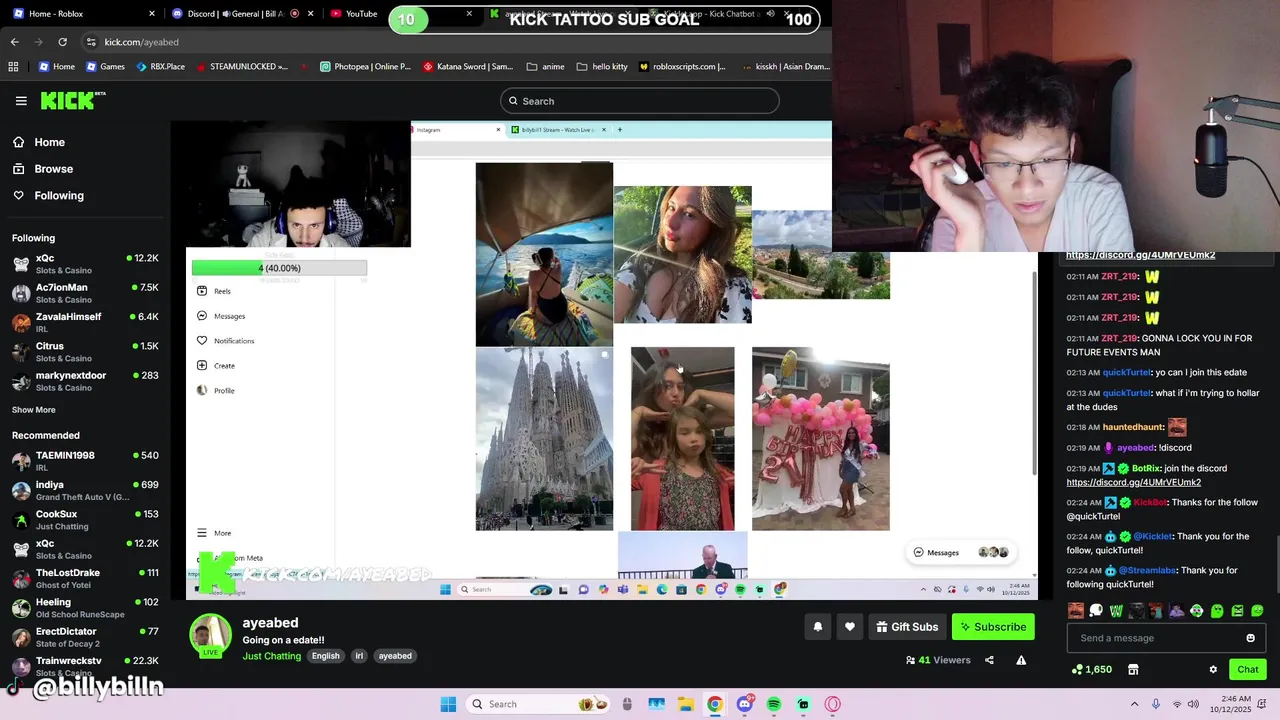
Task: Click the Kick logo
Action: [73, 100]
